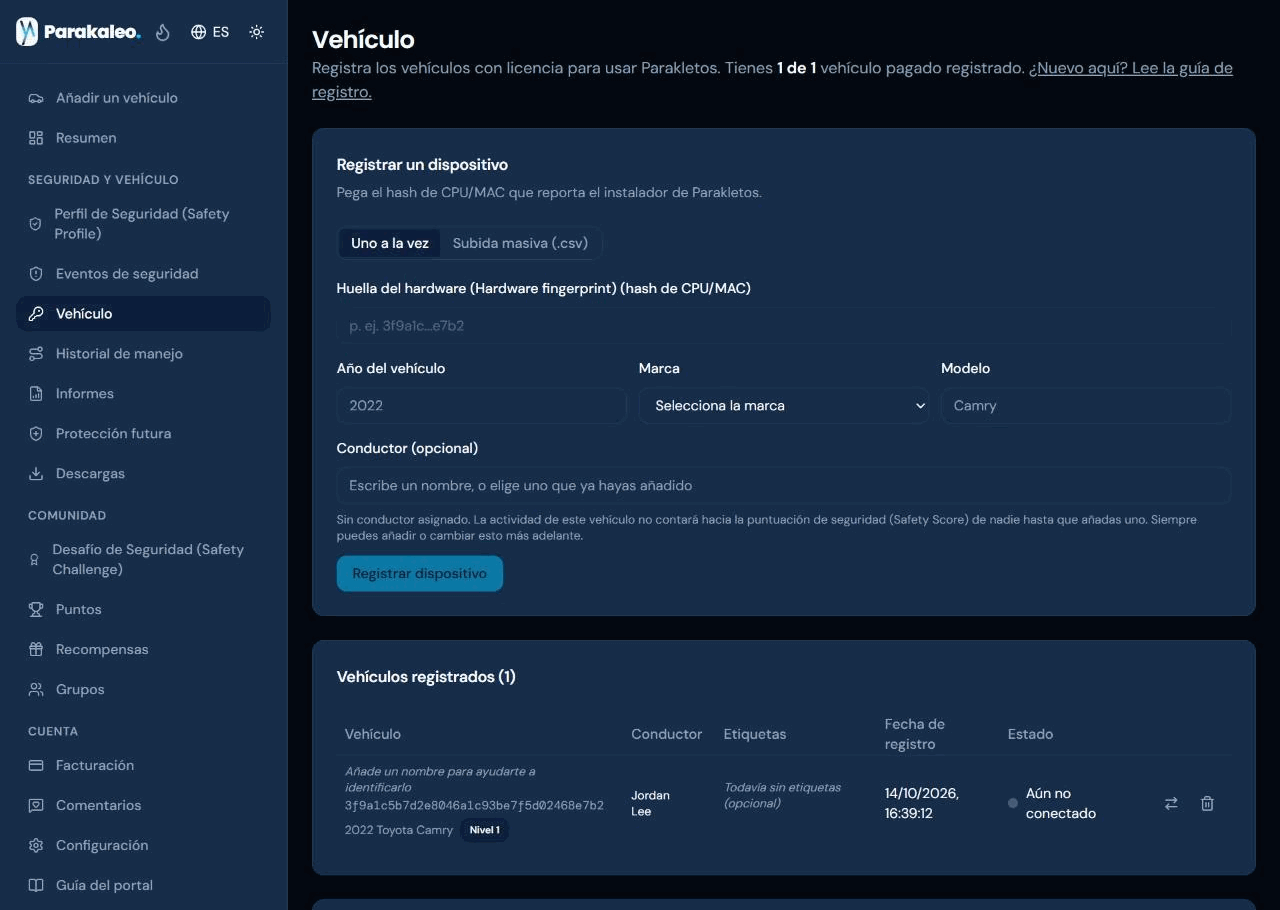This screenshot has width=1280, height=910.
Task: Click the transfer arrows icon for Toyota Camry
Action: (x=1171, y=803)
